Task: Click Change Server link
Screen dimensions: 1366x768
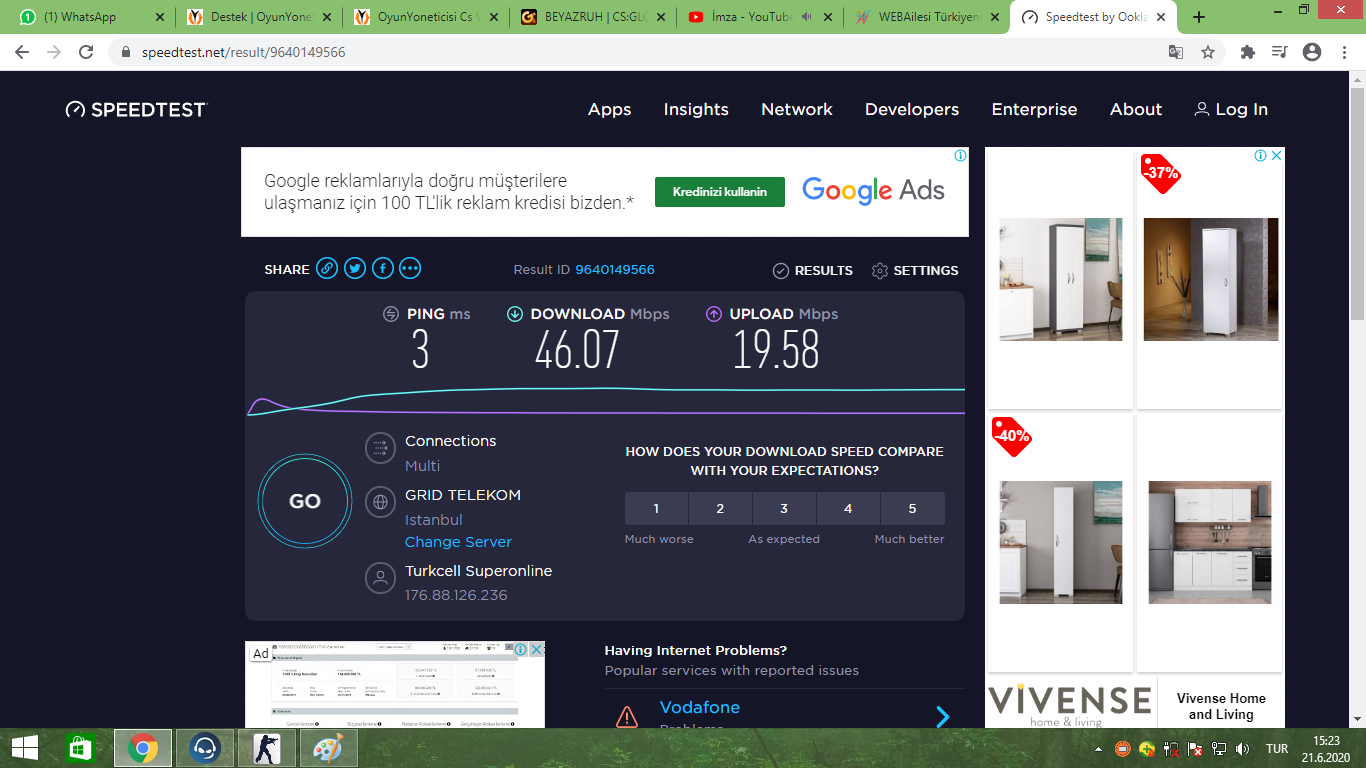Action: coord(458,542)
